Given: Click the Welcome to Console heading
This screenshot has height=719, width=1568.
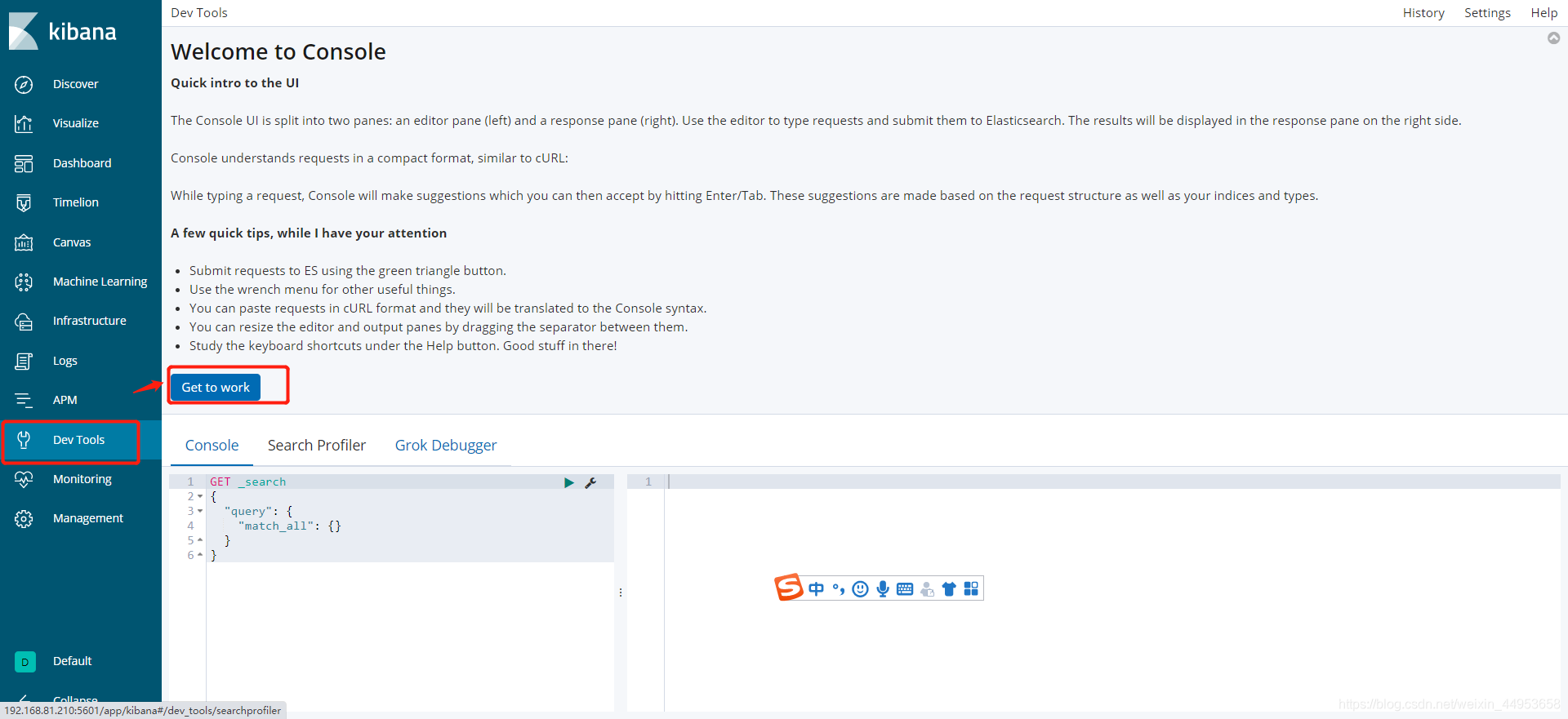Looking at the screenshot, I should (278, 51).
